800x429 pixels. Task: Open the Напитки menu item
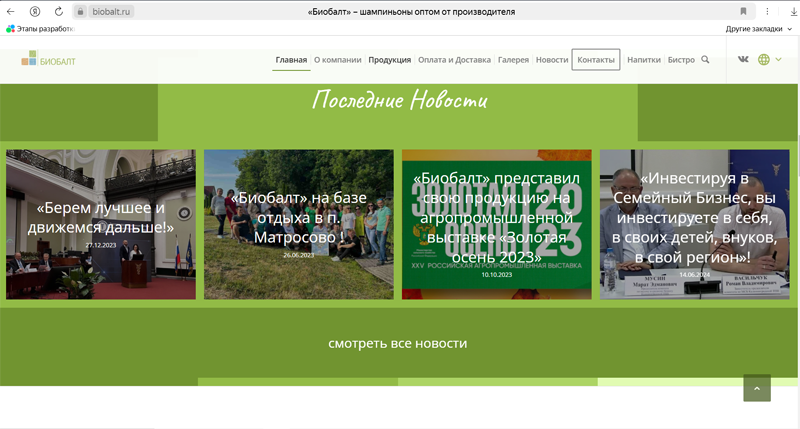pos(644,60)
